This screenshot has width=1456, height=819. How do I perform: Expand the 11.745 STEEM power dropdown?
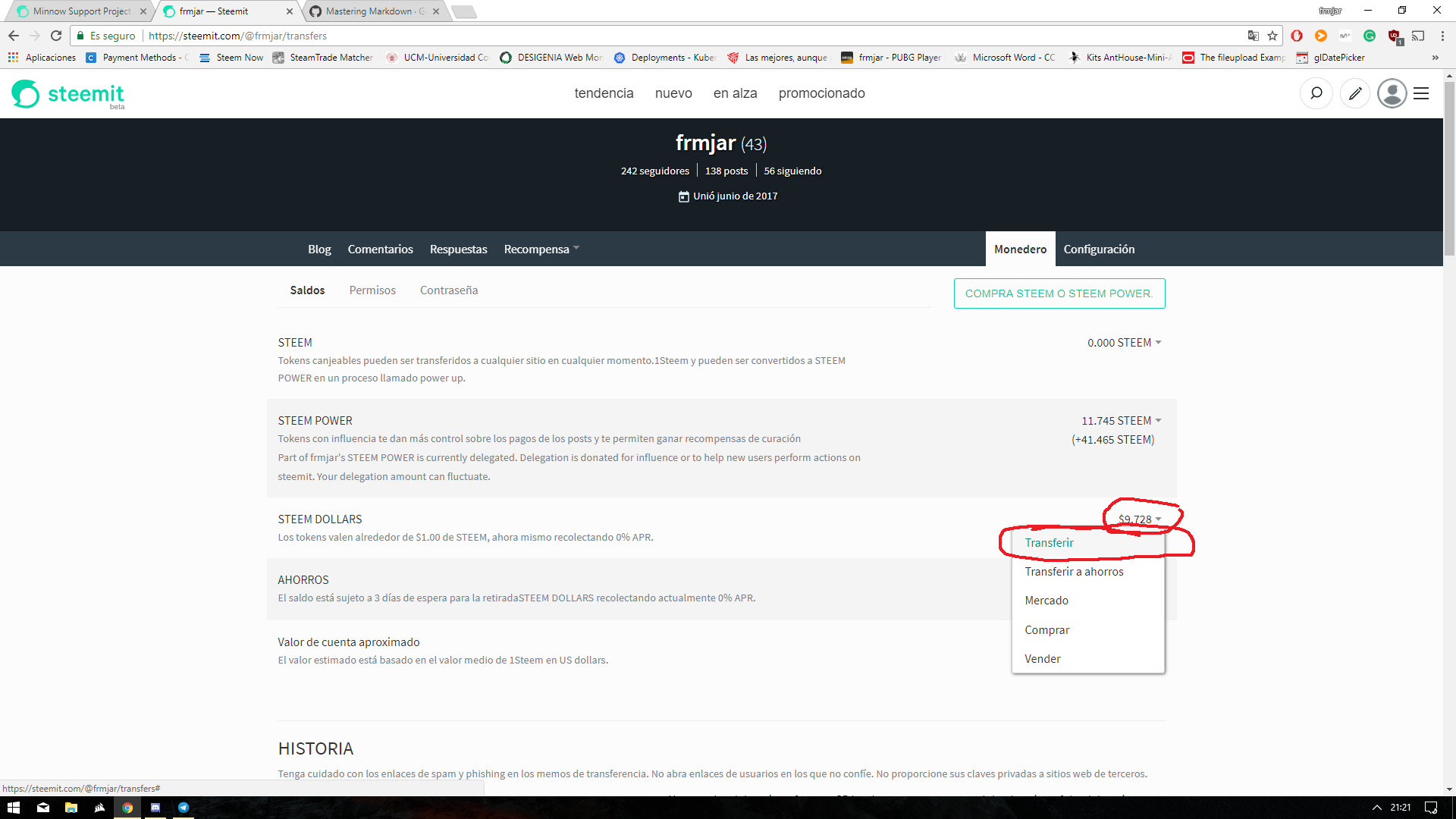[x=1121, y=421]
